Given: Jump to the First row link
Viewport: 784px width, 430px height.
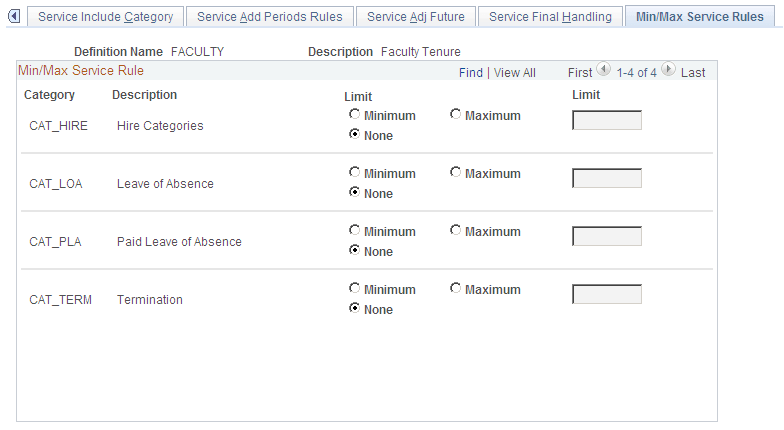Looking at the screenshot, I should click(x=580, y=73).
